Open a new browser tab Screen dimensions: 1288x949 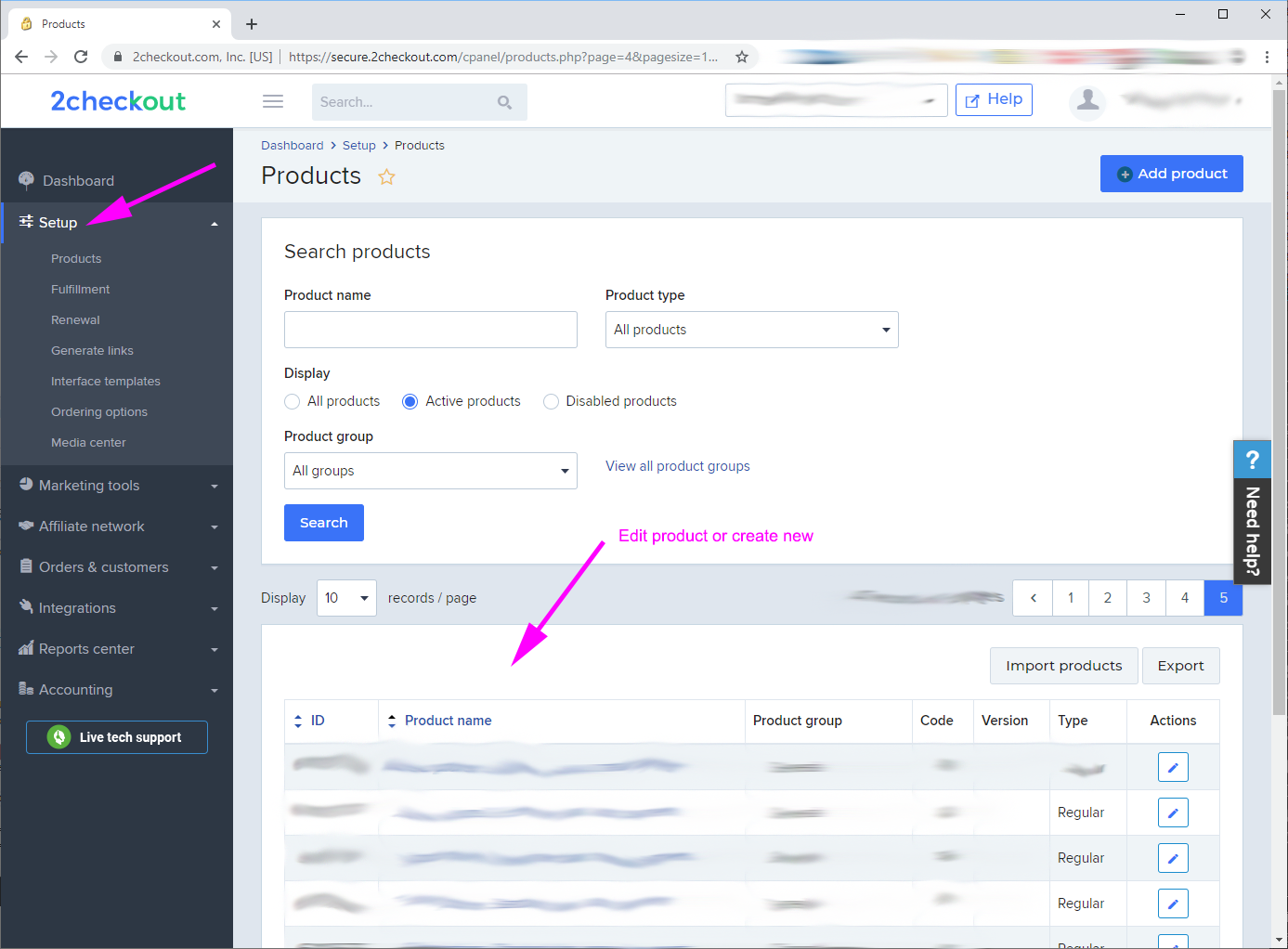click(252, 24)
